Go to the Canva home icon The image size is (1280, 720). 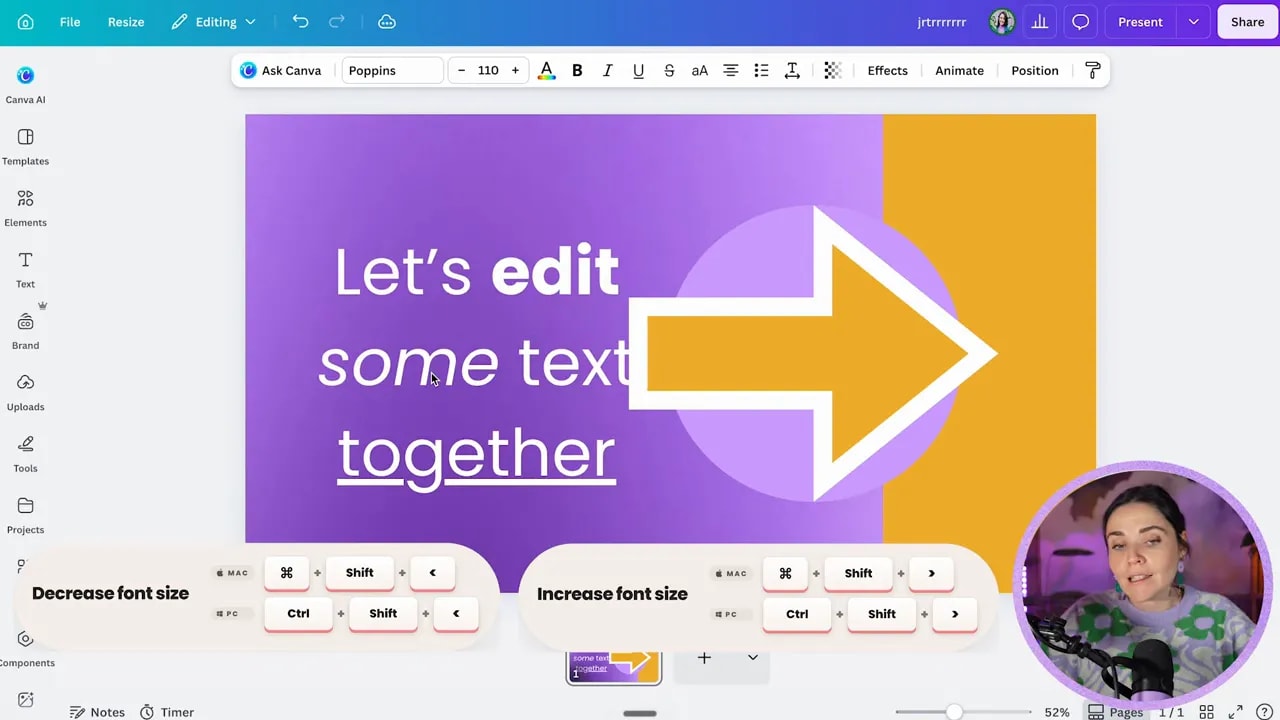(26, 22)
